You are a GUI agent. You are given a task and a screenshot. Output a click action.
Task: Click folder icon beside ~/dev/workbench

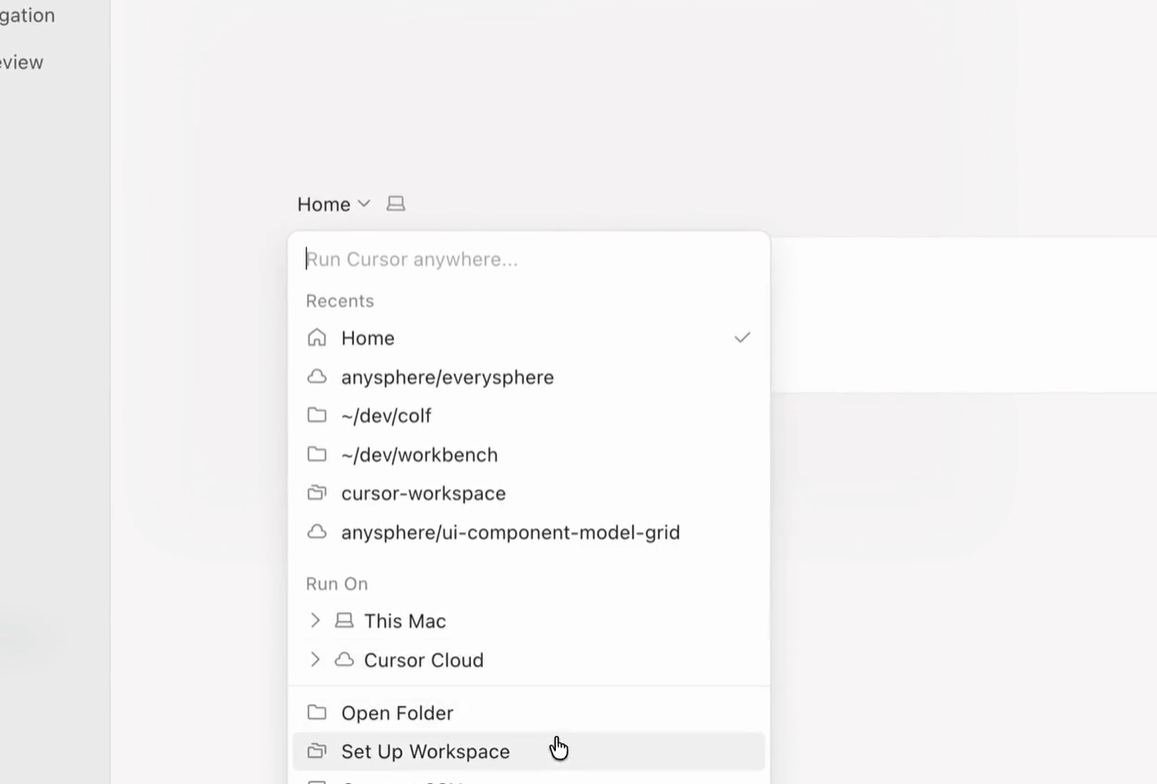[x=317, y=454]
